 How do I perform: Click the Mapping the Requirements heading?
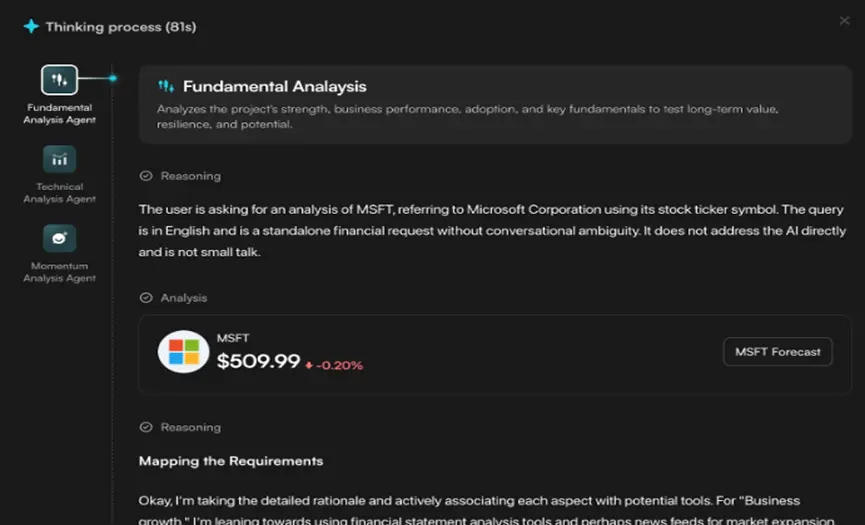(x=230, y=461)
